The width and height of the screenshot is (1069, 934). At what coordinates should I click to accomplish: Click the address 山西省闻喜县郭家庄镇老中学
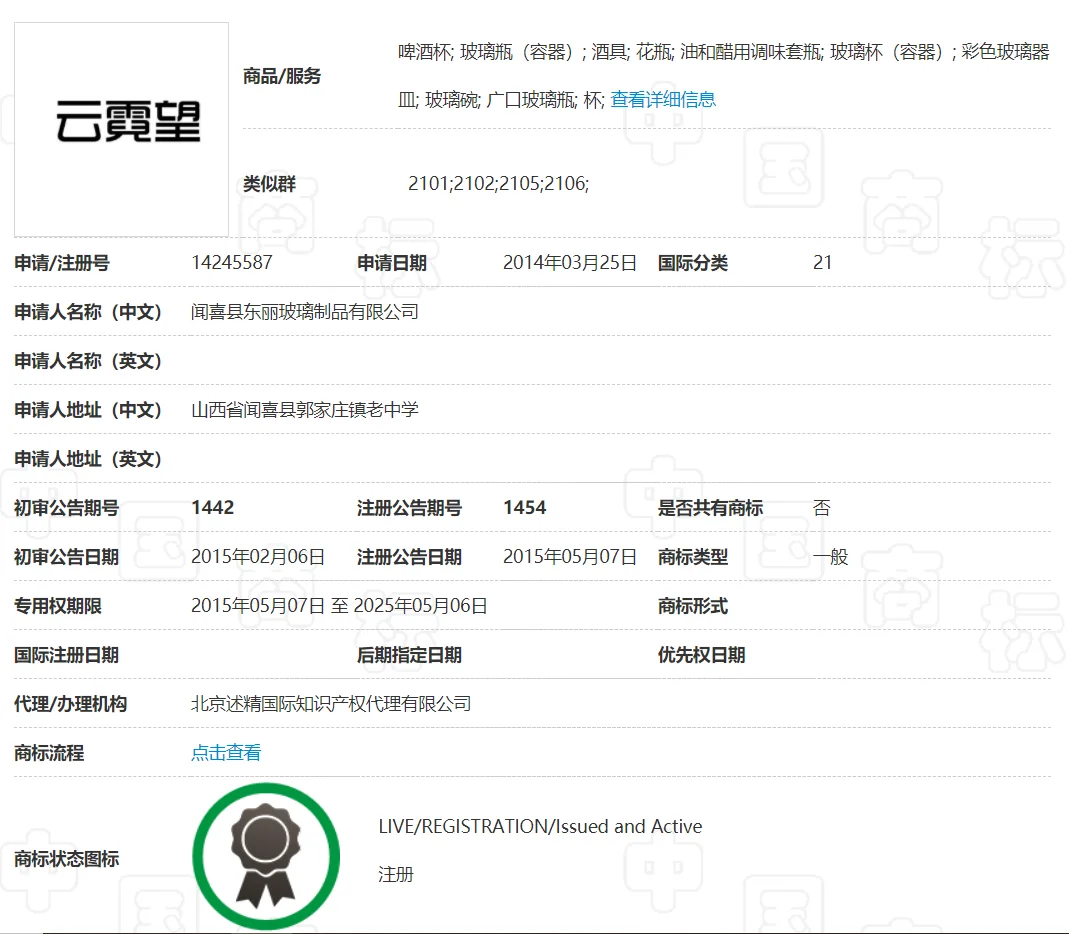pos(305,410)
